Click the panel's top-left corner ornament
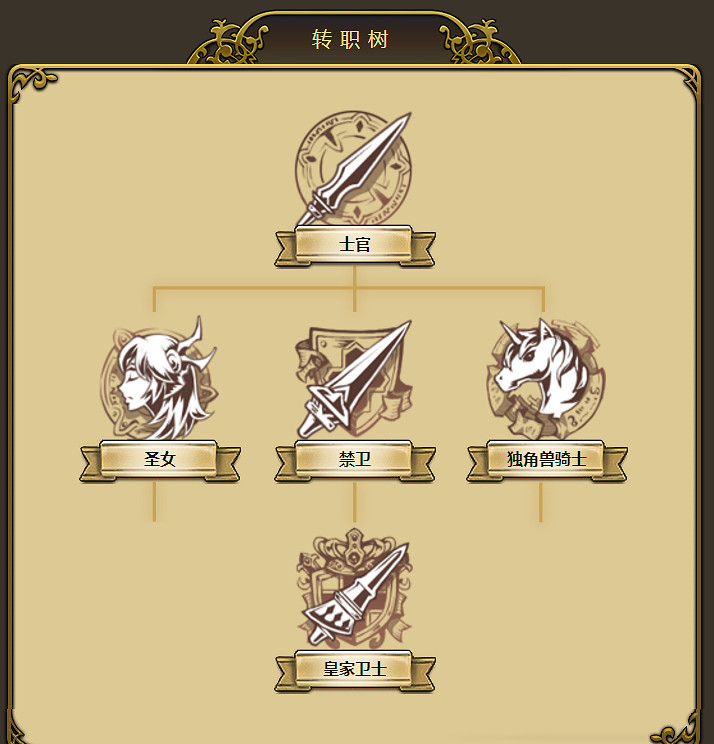This screenshot has width=714, height=744. [32, 85]
